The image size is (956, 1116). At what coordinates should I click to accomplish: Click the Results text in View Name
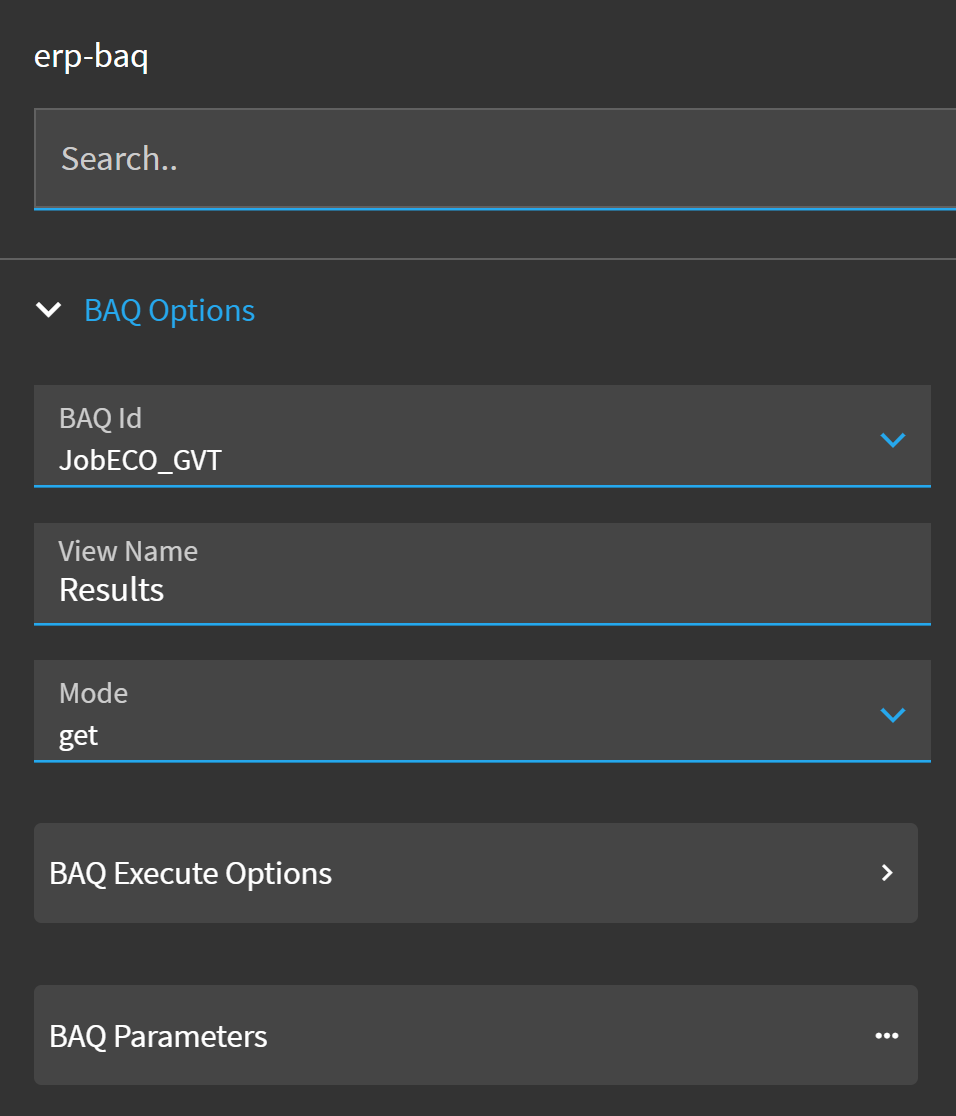(112, 590)
